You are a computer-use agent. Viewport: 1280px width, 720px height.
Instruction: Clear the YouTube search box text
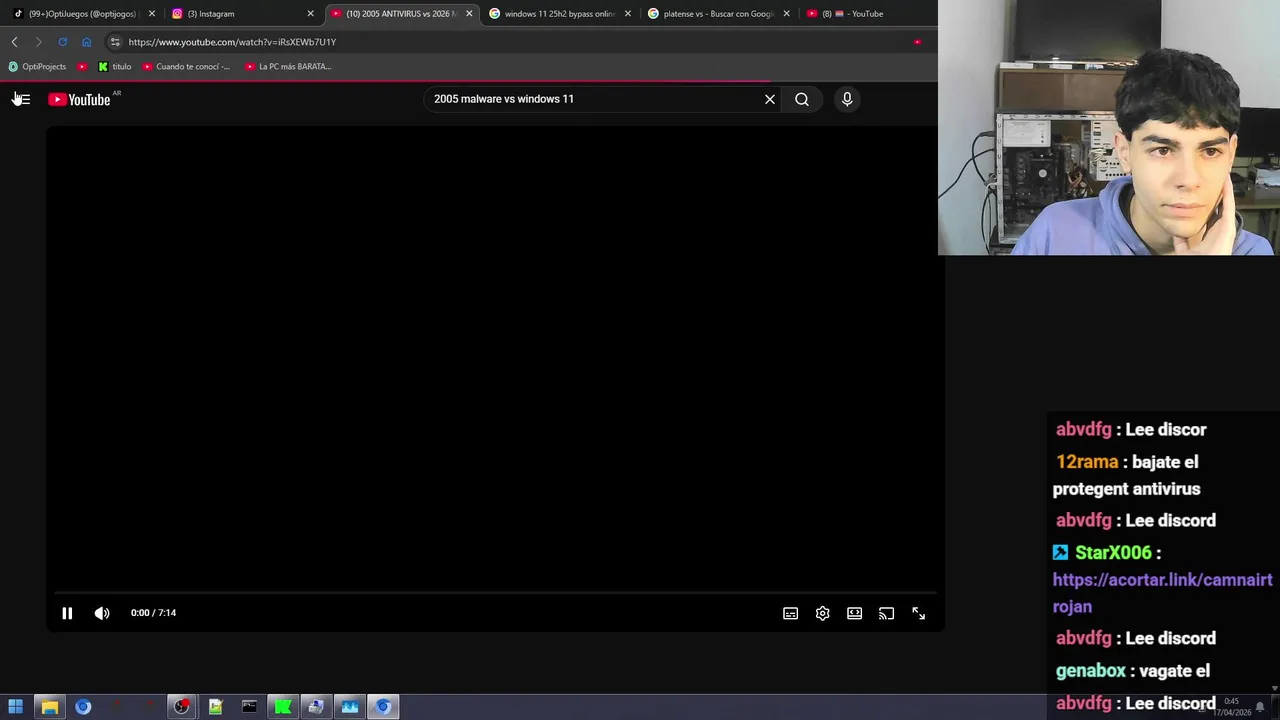tap(770, 99)
